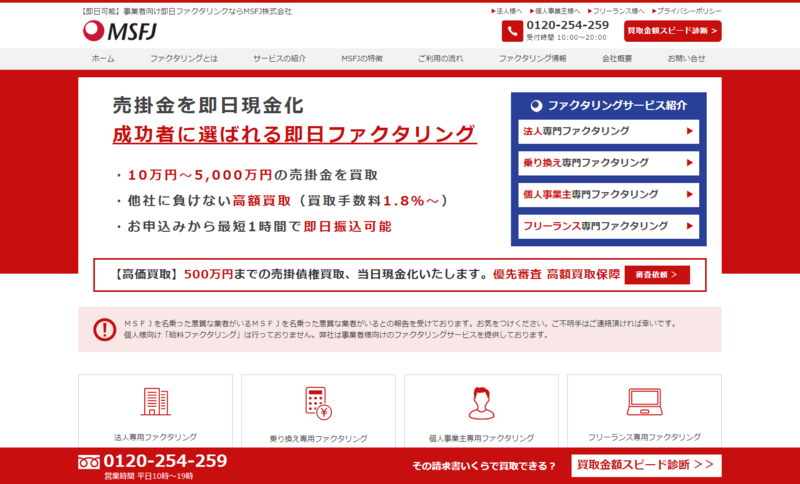Click the フリーランス様へ top link
Screen dimensions: 800x484
point(616,11)
